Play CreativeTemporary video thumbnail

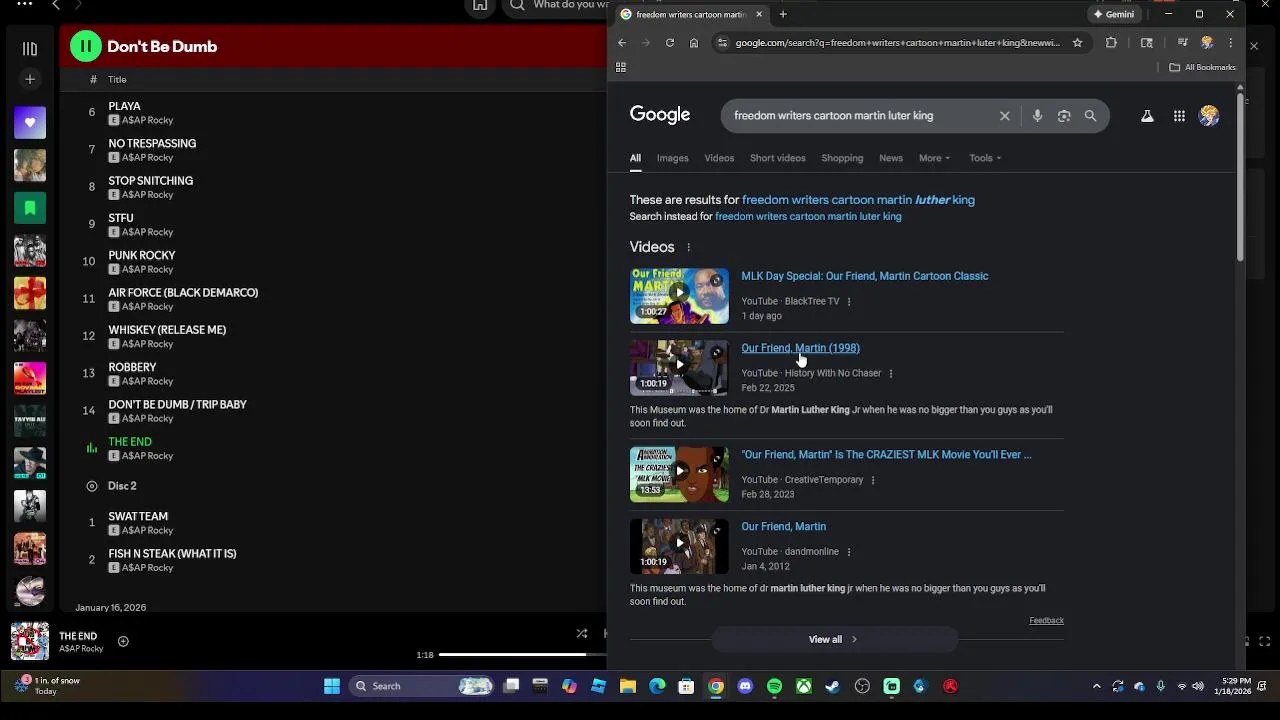679,474
